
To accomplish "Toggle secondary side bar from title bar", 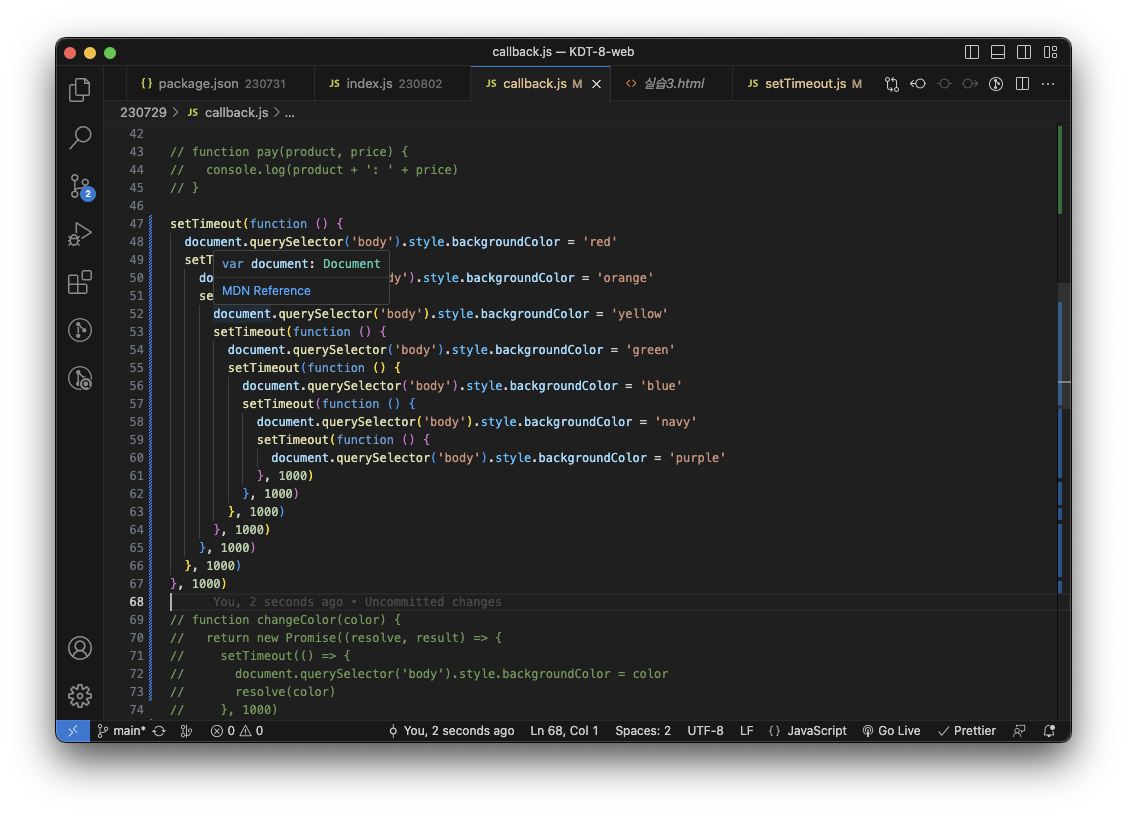I will pyautogui.click(x=1024, y=52).
